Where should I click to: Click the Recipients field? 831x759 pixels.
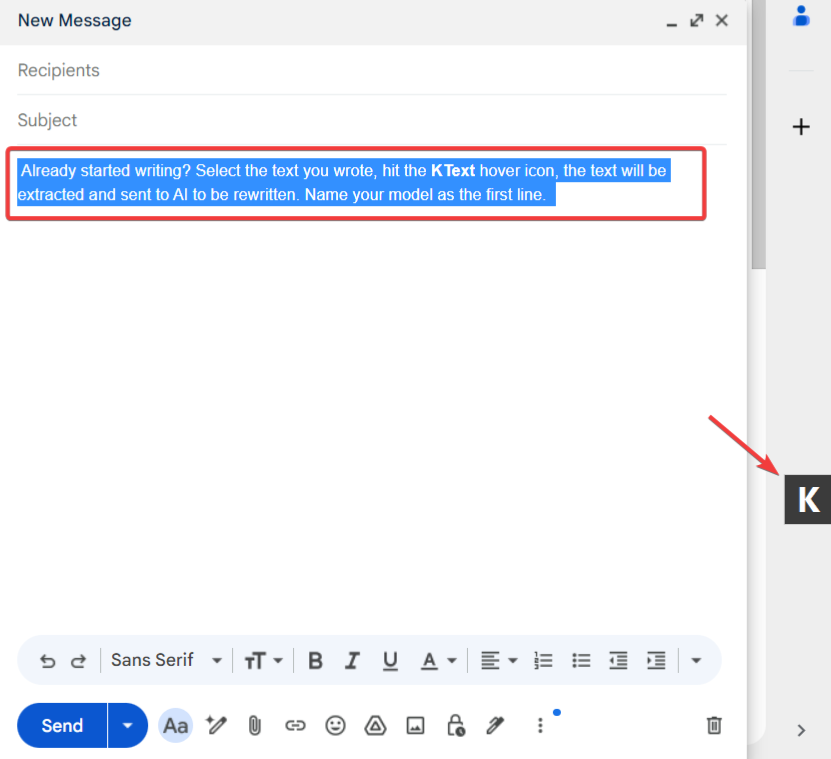(370, 70)
